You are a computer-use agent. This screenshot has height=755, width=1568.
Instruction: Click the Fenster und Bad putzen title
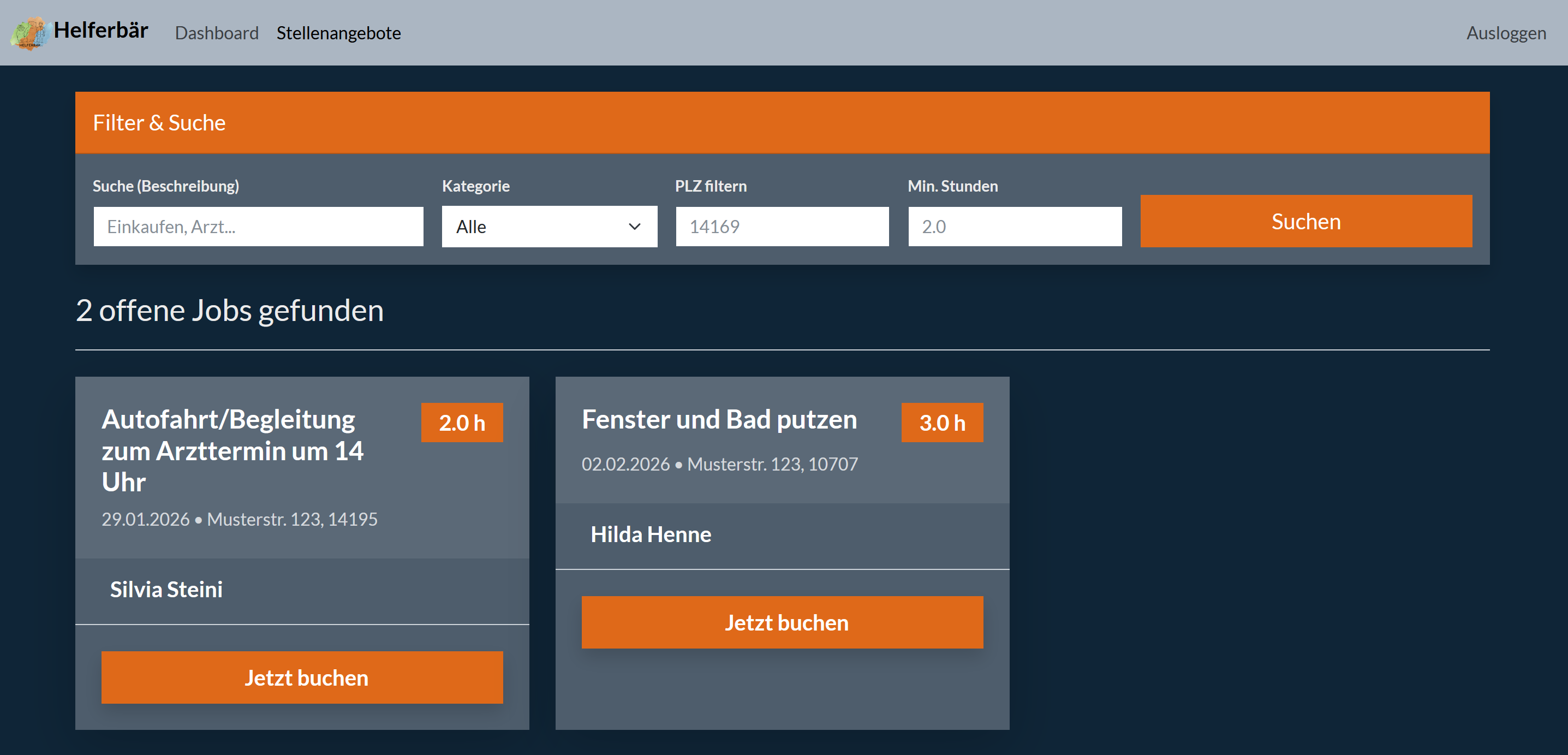[719, 419]
